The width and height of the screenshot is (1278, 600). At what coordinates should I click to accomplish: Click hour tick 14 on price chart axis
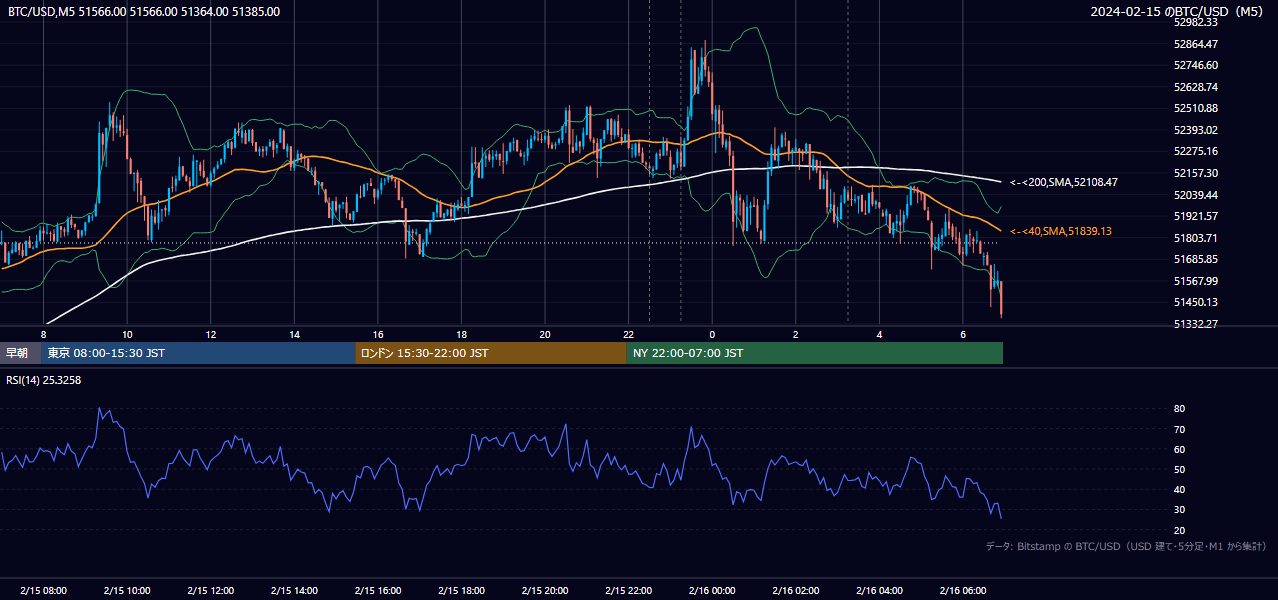click(295, 334)
